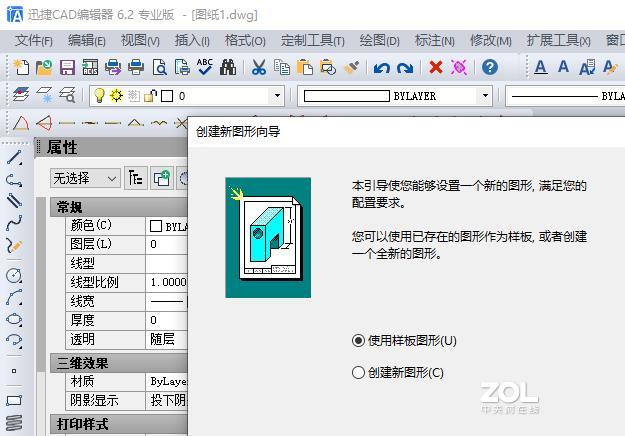Click the blue Help question mark

tap(489, 67)
